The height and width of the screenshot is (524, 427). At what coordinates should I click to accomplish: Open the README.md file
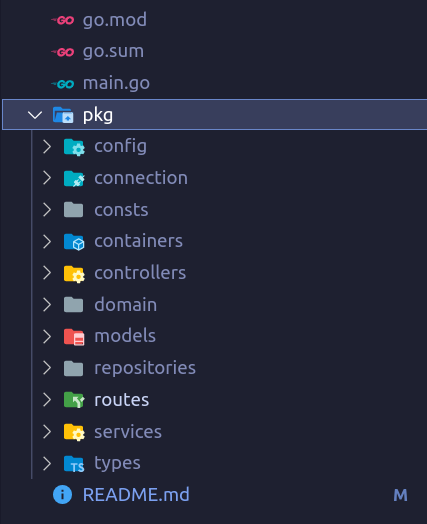(136, 495)
